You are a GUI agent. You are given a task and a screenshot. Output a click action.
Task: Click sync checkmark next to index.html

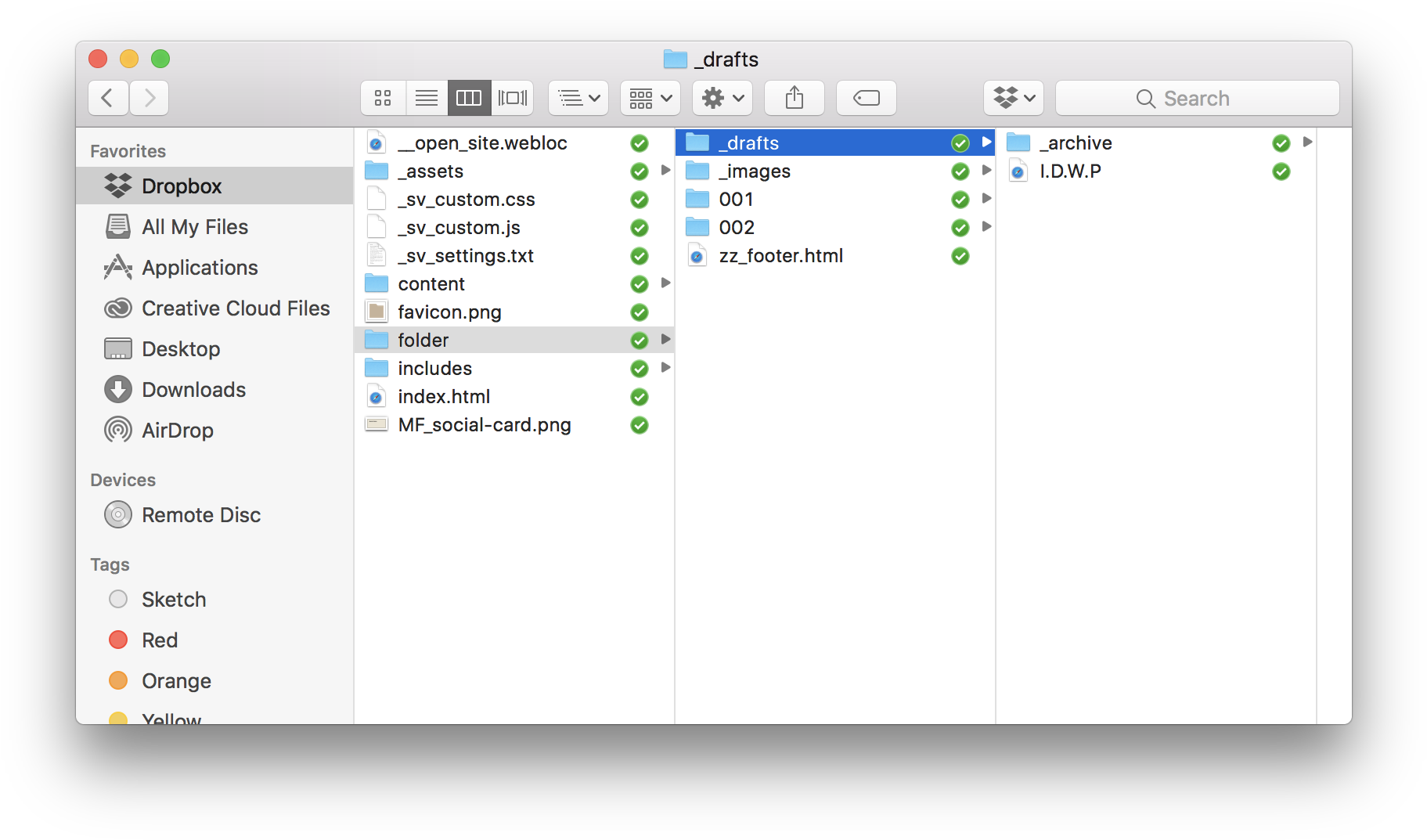(x=640, y=397)
